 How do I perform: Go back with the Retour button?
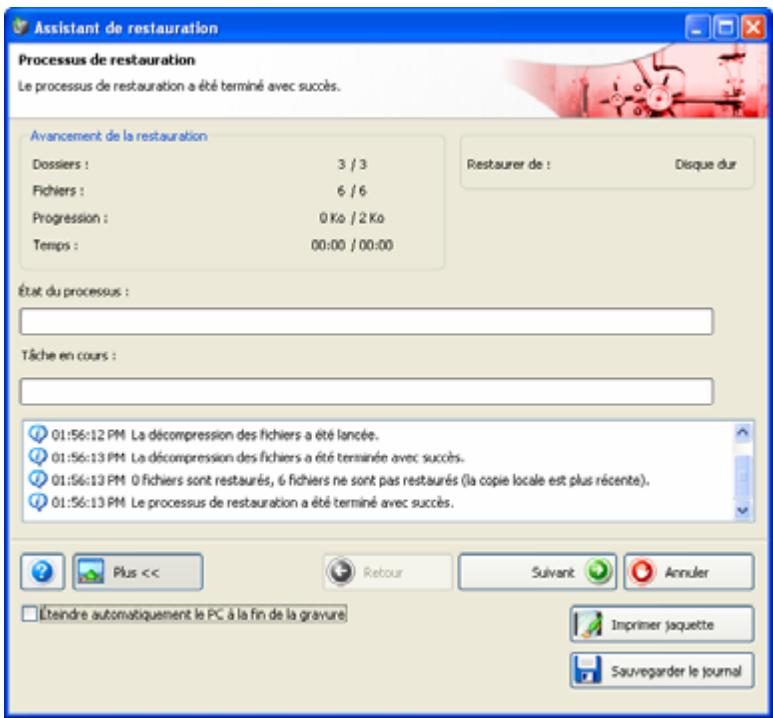(387, 572)
